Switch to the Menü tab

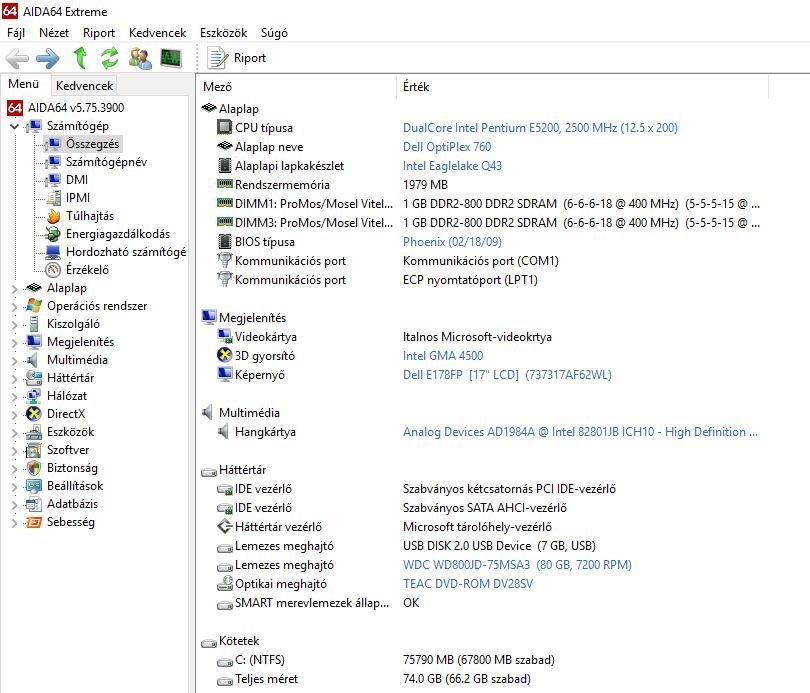(x=24, y=84)
